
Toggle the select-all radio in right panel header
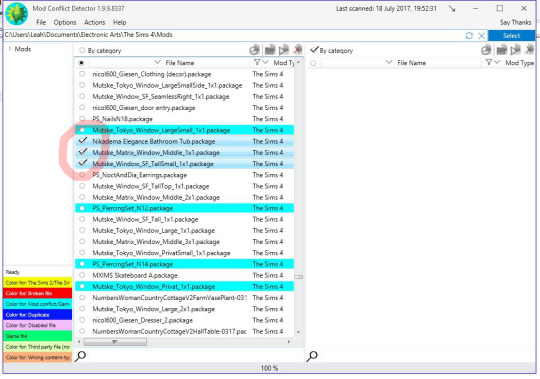click(x=313, y=63)
